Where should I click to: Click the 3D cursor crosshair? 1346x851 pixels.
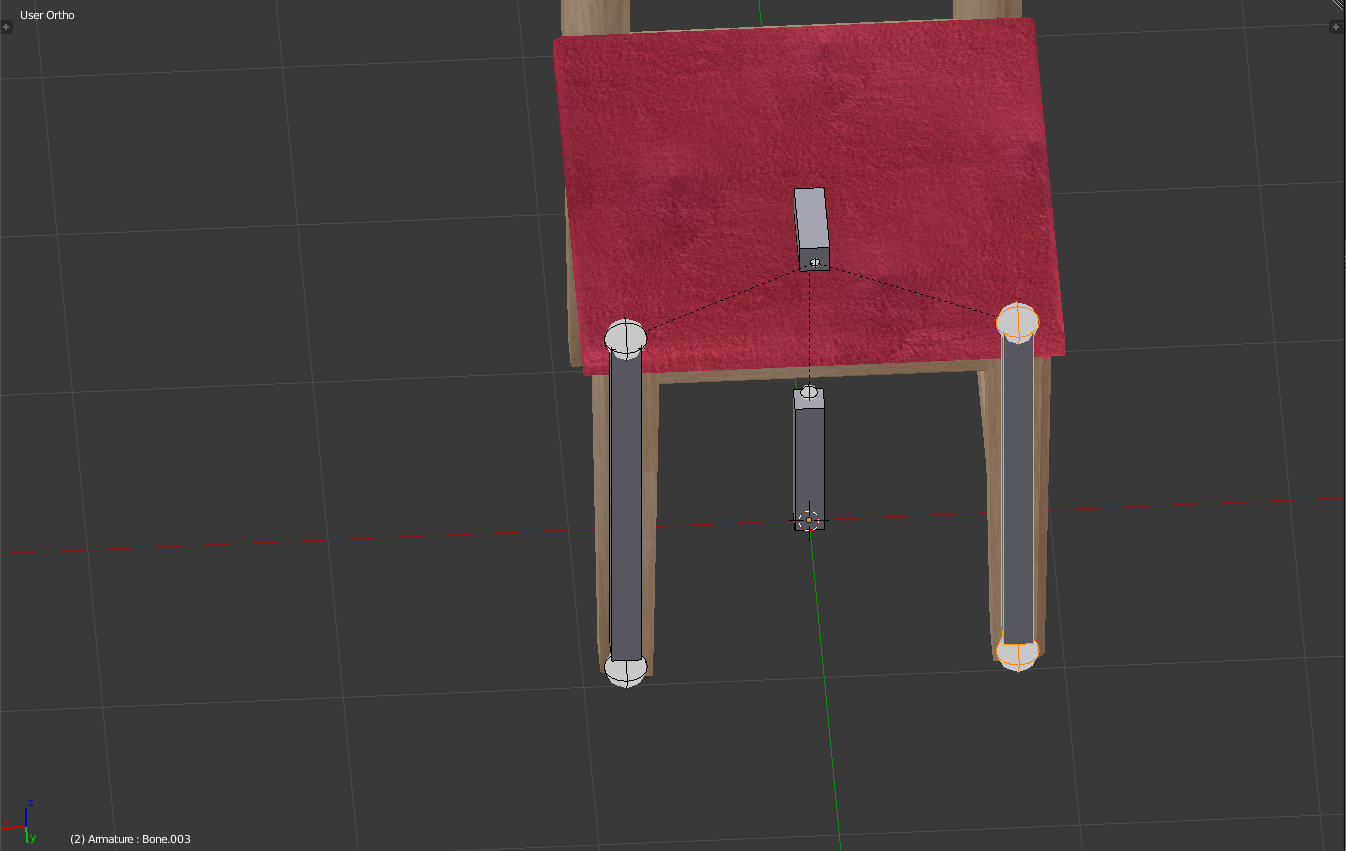(809, 520)
